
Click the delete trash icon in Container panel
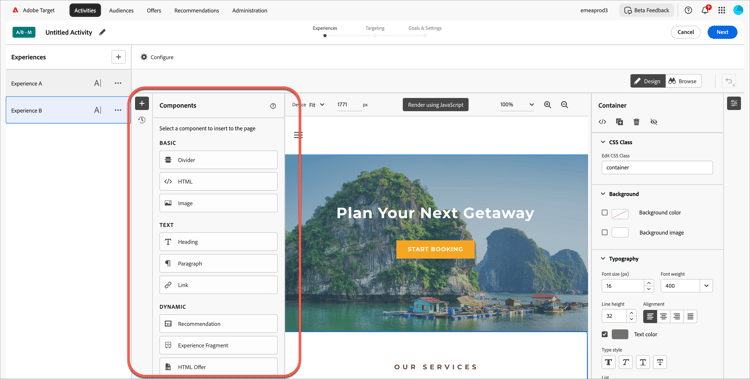(636, 122)
